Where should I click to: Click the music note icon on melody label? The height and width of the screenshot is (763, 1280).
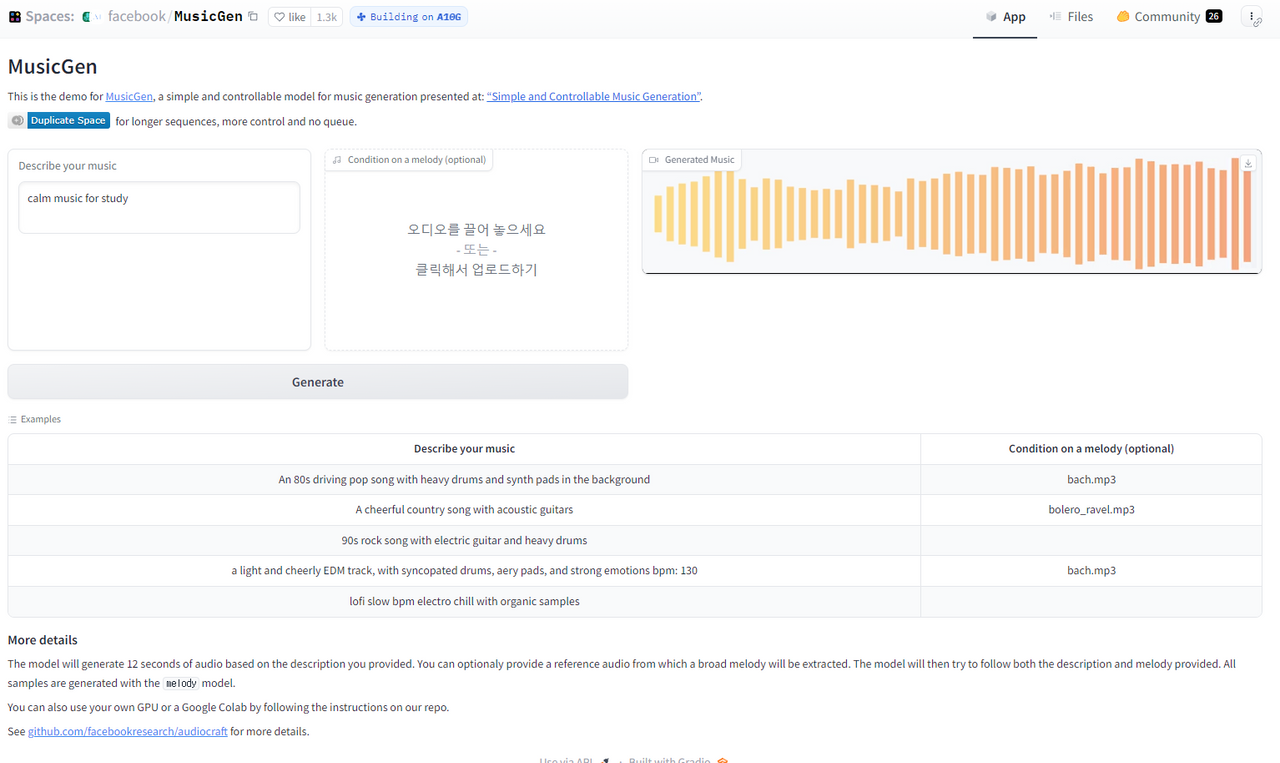(x=337, y=160)
